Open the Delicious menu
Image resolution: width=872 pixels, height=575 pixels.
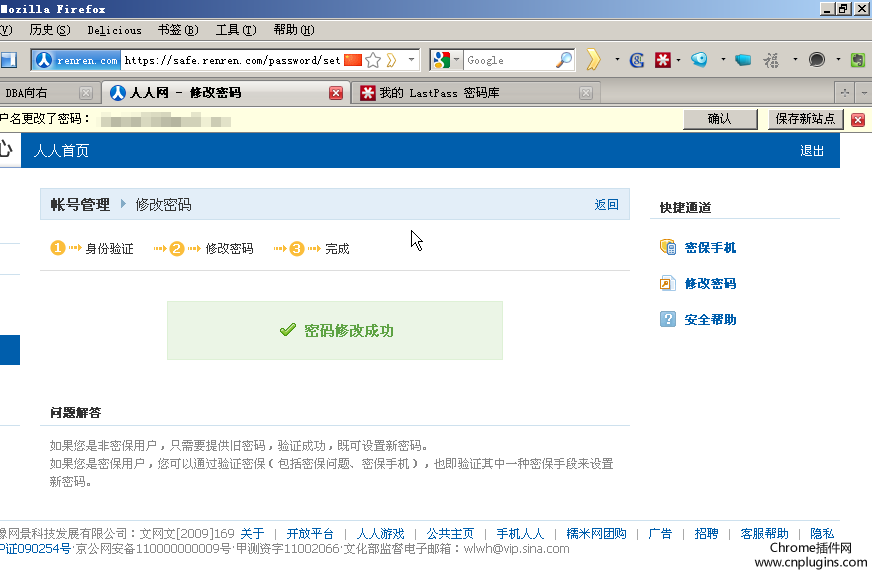pyautogui.click(x=115, y=30)
